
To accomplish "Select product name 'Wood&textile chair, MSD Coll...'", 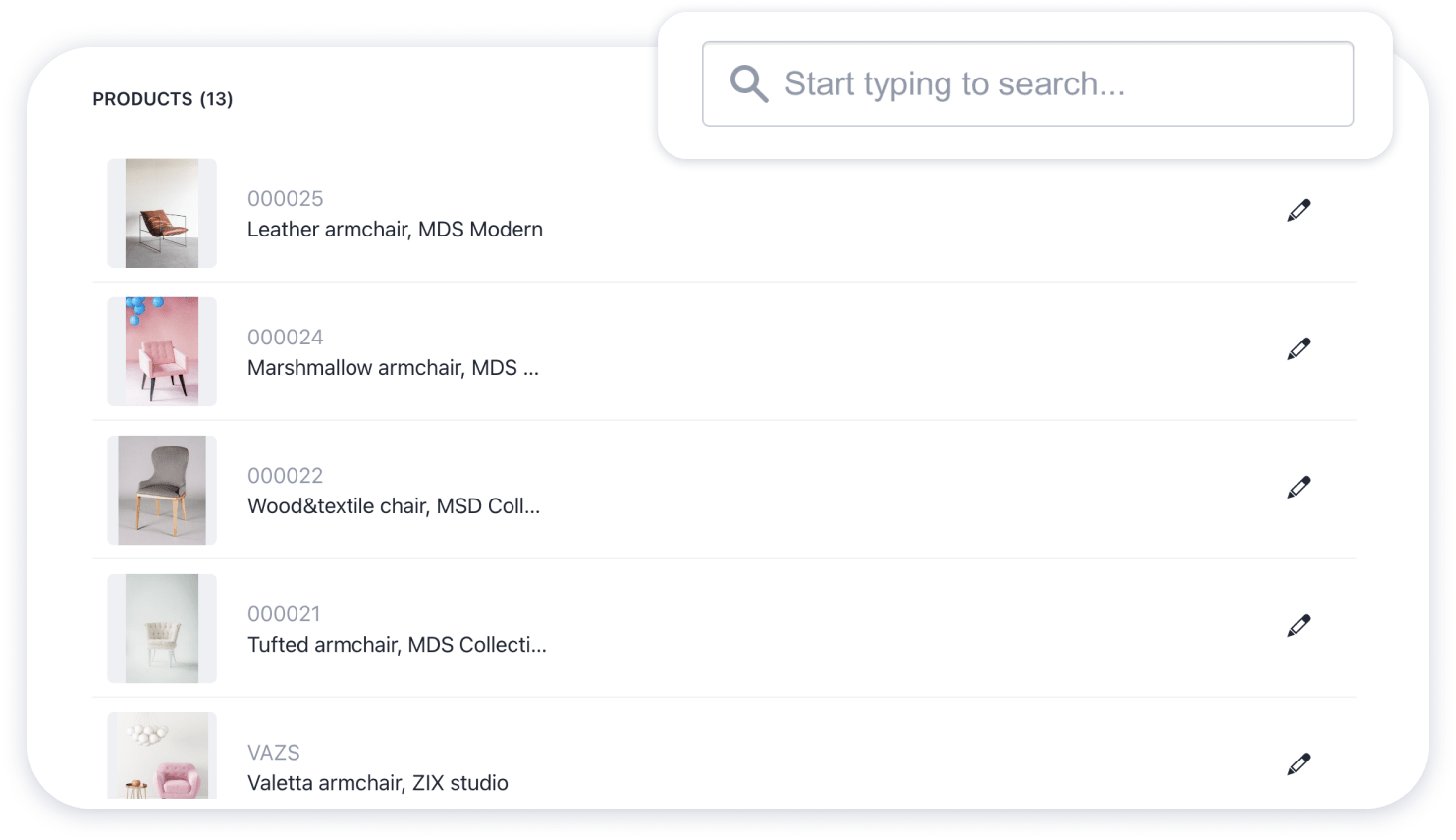I will [394, 506].
